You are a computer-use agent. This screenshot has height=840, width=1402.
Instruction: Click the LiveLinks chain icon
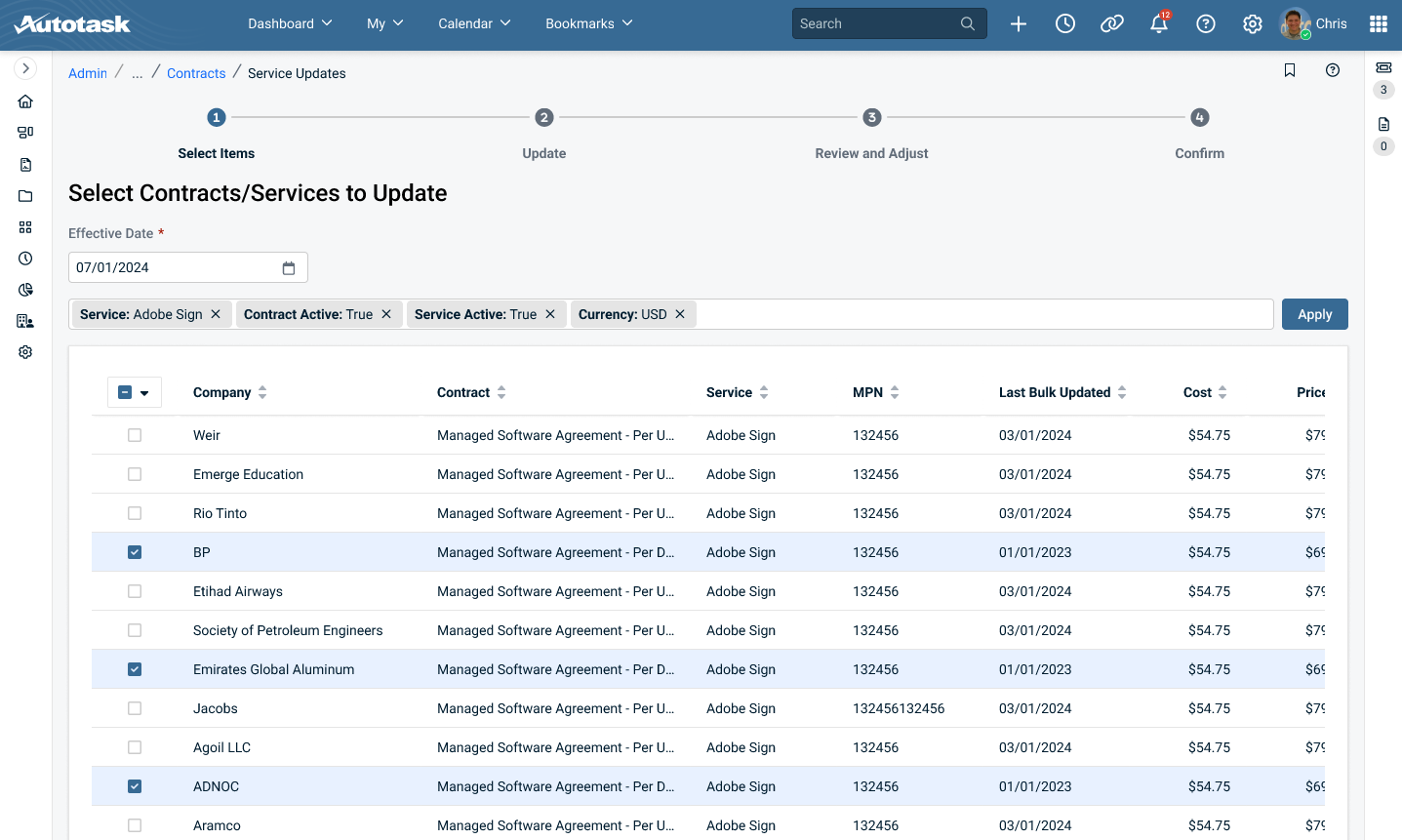[x=1112, y=23]
